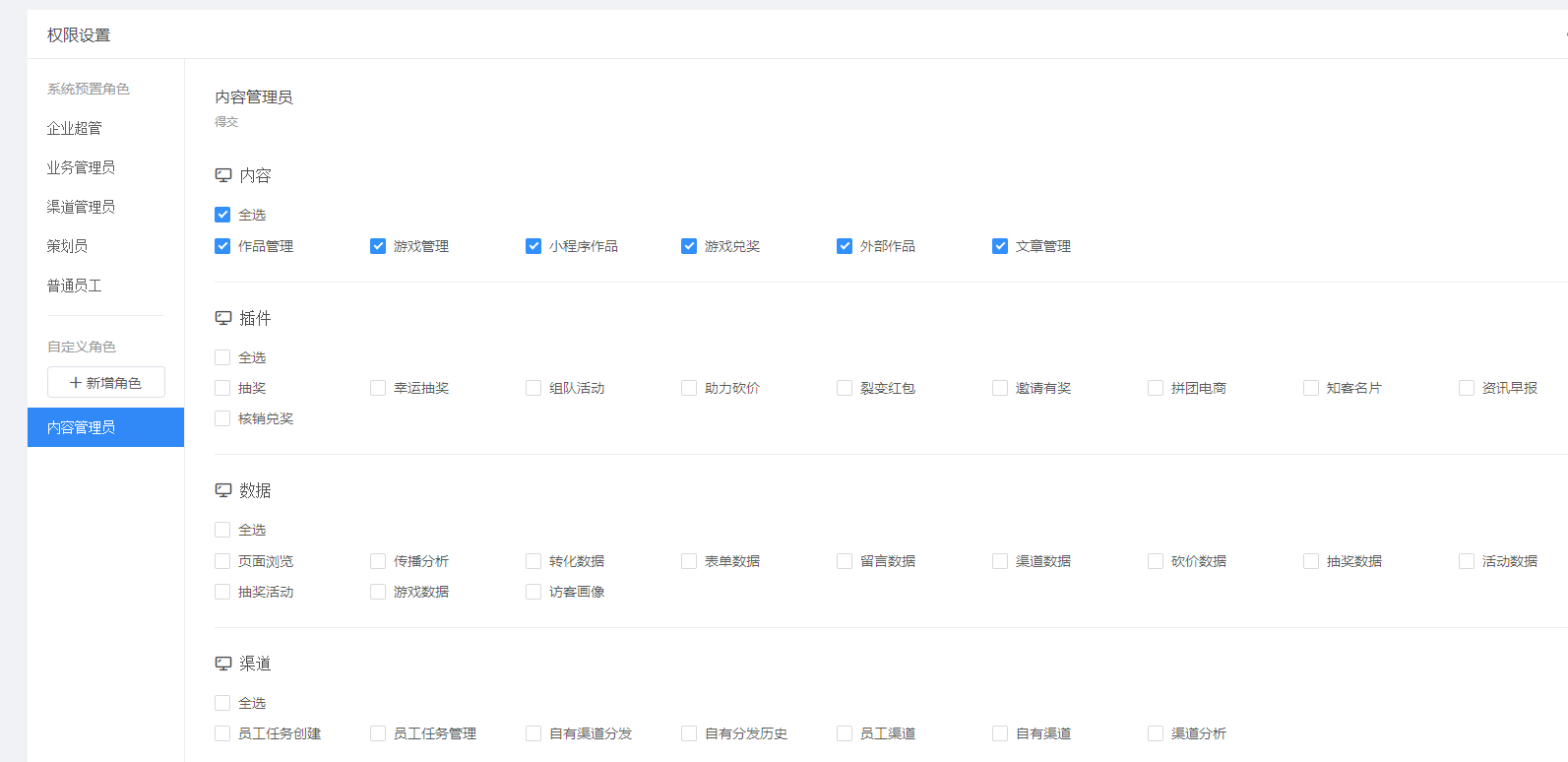Viewport: 1568px width, 762px height.
Task: Check 全选 in the 渠道 section
Action: pyautogui.click(x=222, y=703)
